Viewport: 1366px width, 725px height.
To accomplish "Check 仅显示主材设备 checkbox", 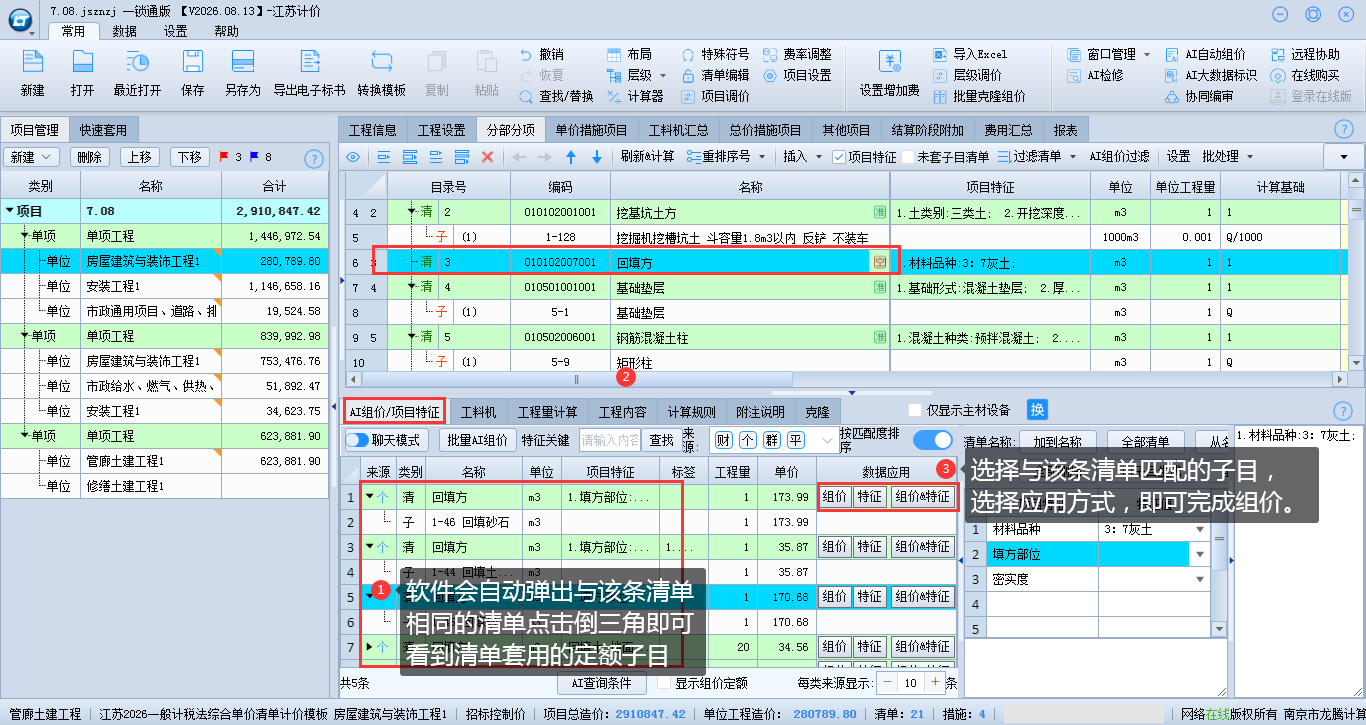I will pyautogui.click(x=914, y=410).
